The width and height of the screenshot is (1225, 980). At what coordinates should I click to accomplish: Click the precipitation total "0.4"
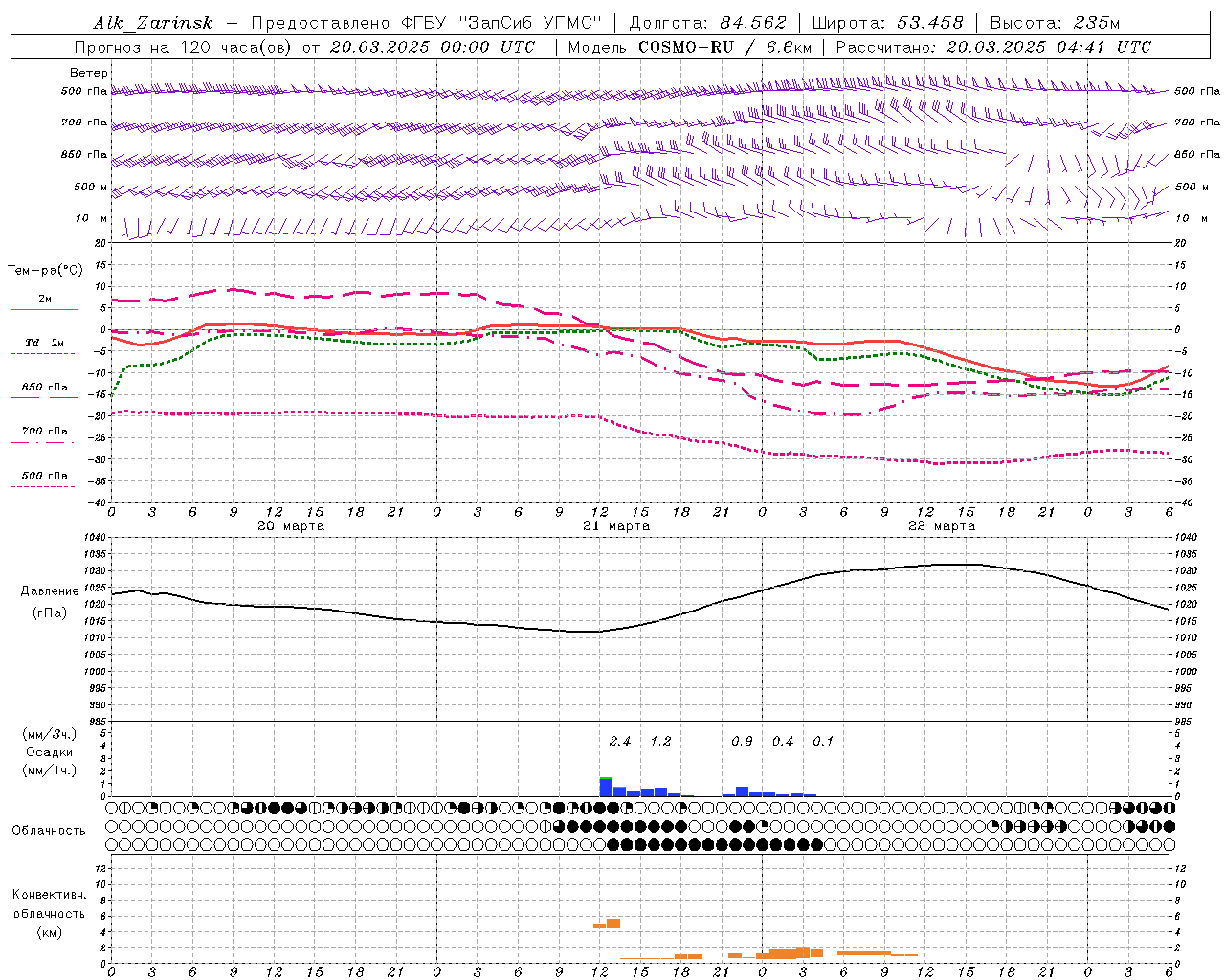click(x=783, y=742)
